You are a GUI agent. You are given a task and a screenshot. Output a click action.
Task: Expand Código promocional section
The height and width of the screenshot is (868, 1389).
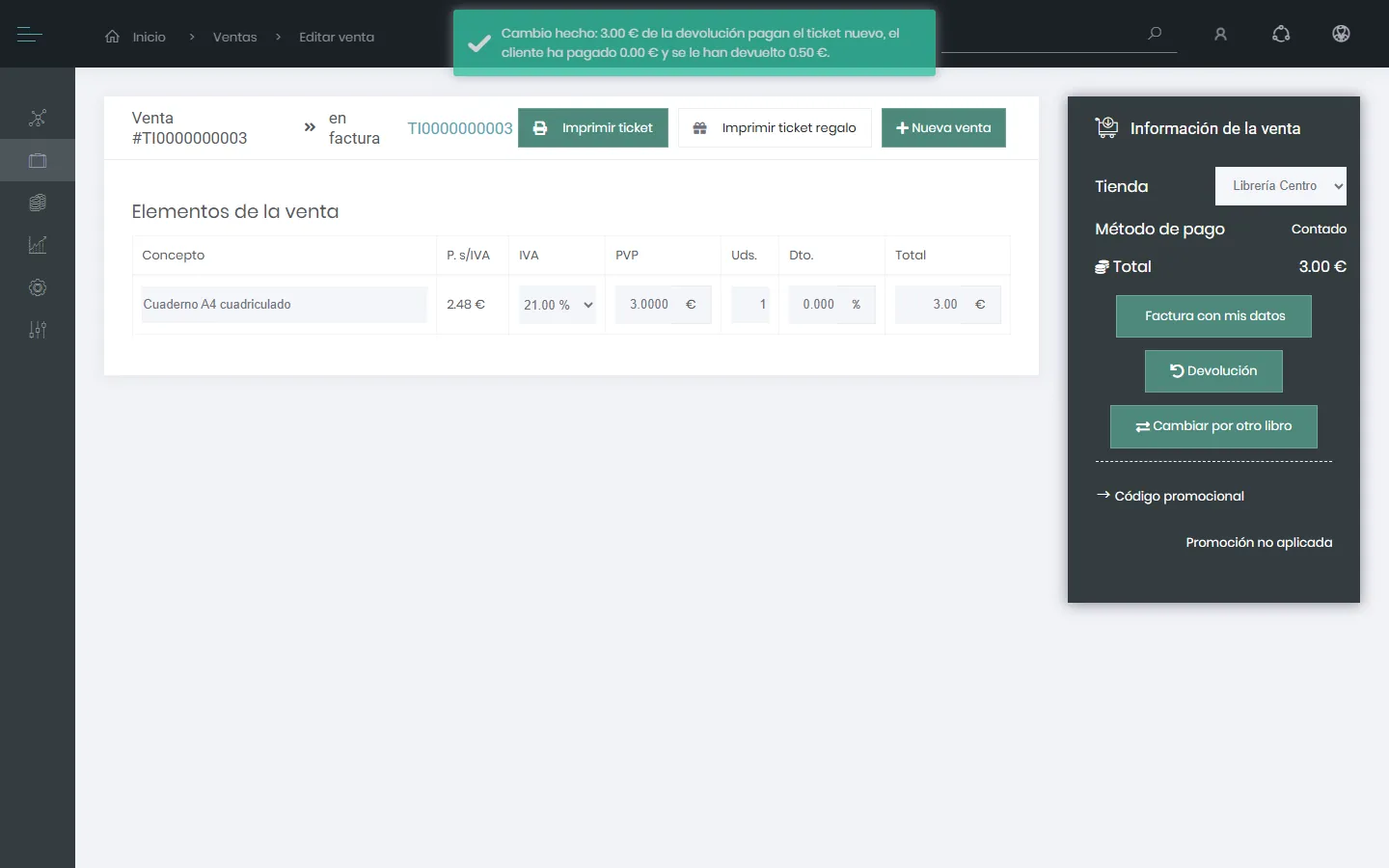click(x=1171, y=496)
